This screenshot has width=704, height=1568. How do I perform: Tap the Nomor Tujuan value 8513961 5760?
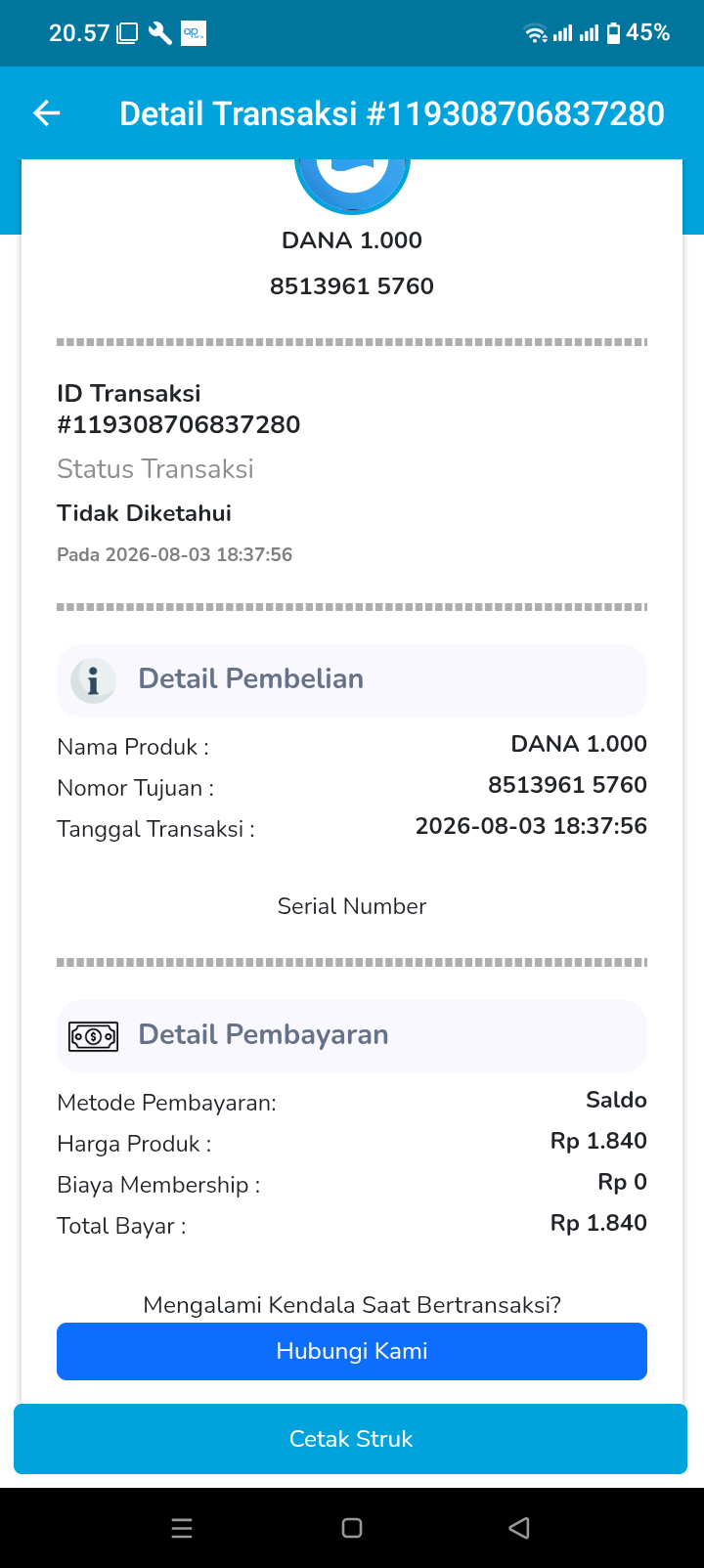[x=567, y=785]
